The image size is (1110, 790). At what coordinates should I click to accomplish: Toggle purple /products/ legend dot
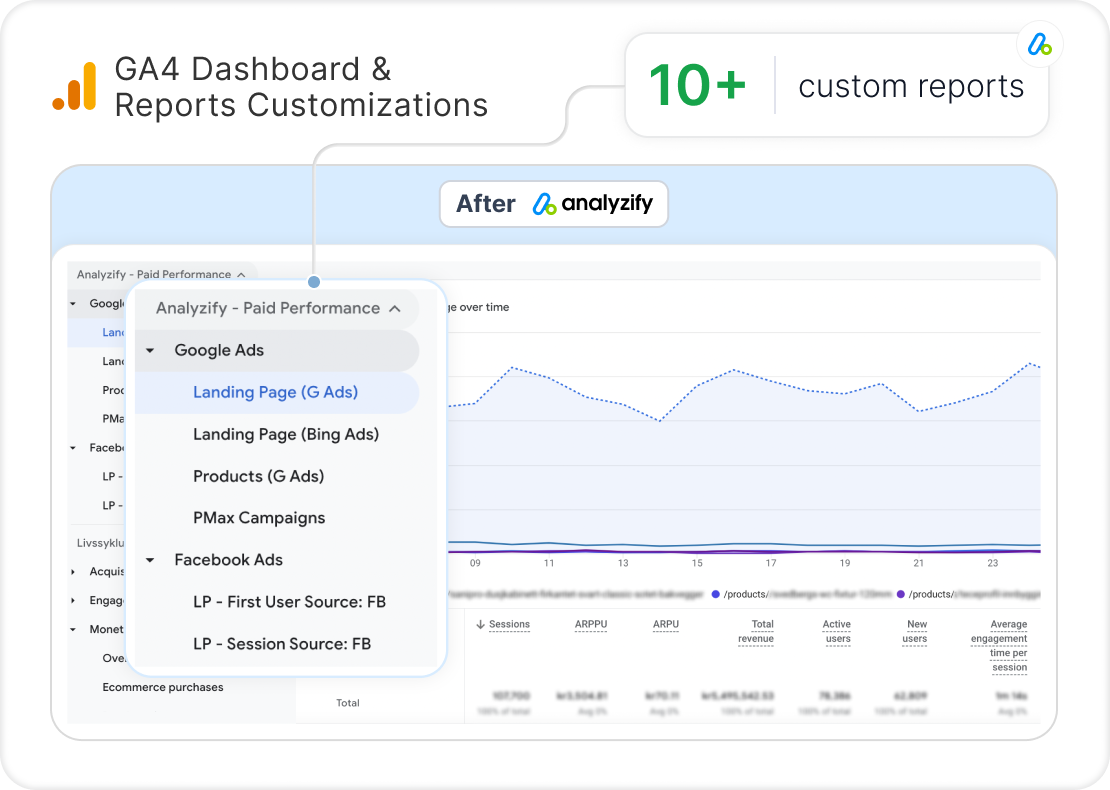(x=900, y=595)
